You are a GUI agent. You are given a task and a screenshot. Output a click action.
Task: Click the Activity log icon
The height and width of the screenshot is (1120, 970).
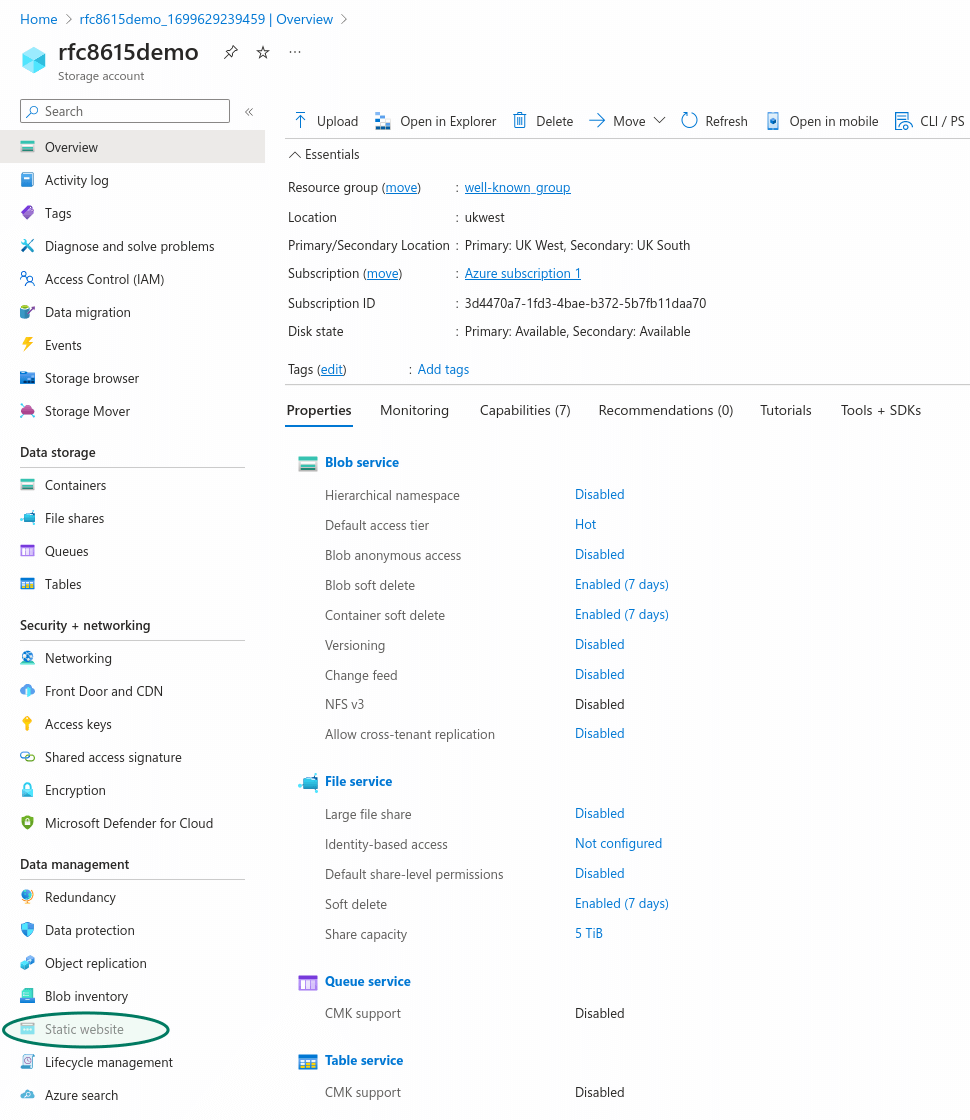(28, 180)
